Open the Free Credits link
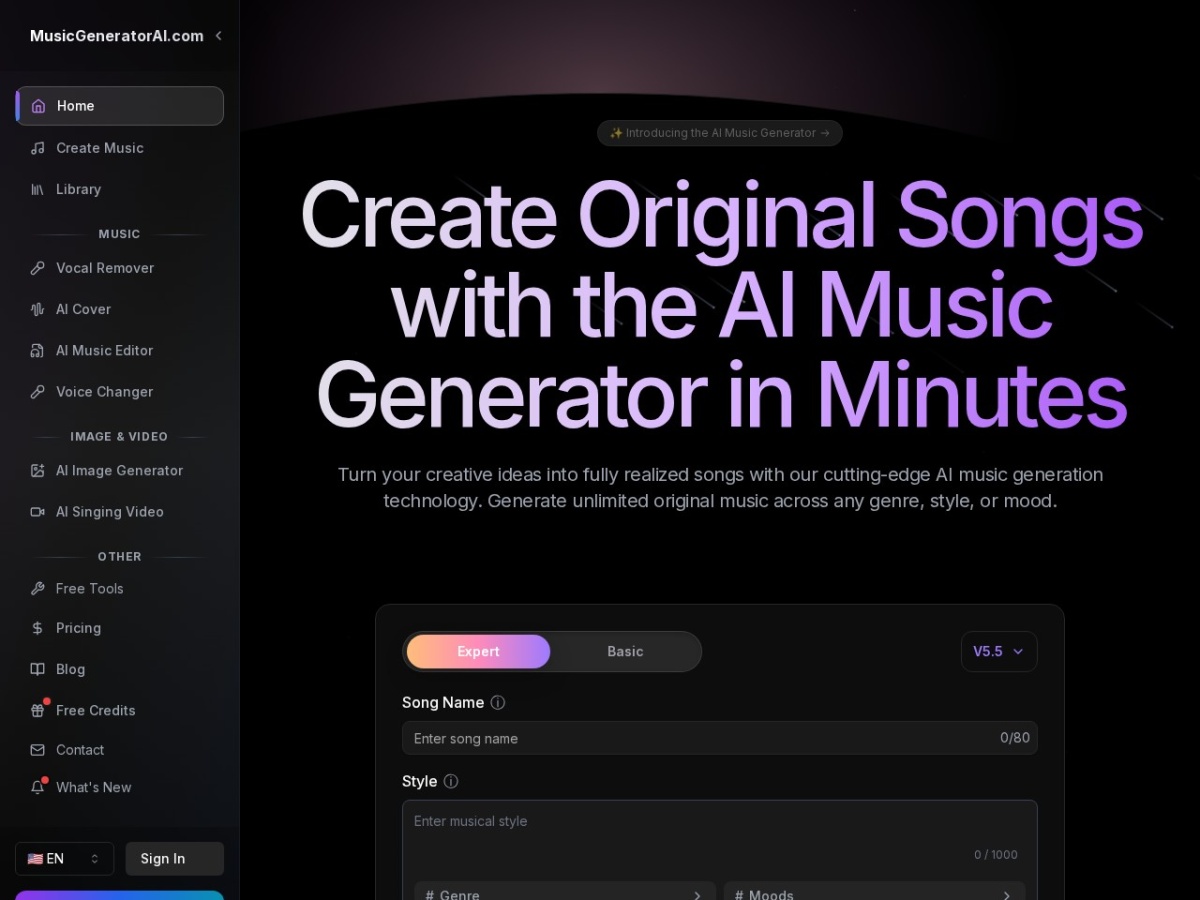 [x=120, y=710]
